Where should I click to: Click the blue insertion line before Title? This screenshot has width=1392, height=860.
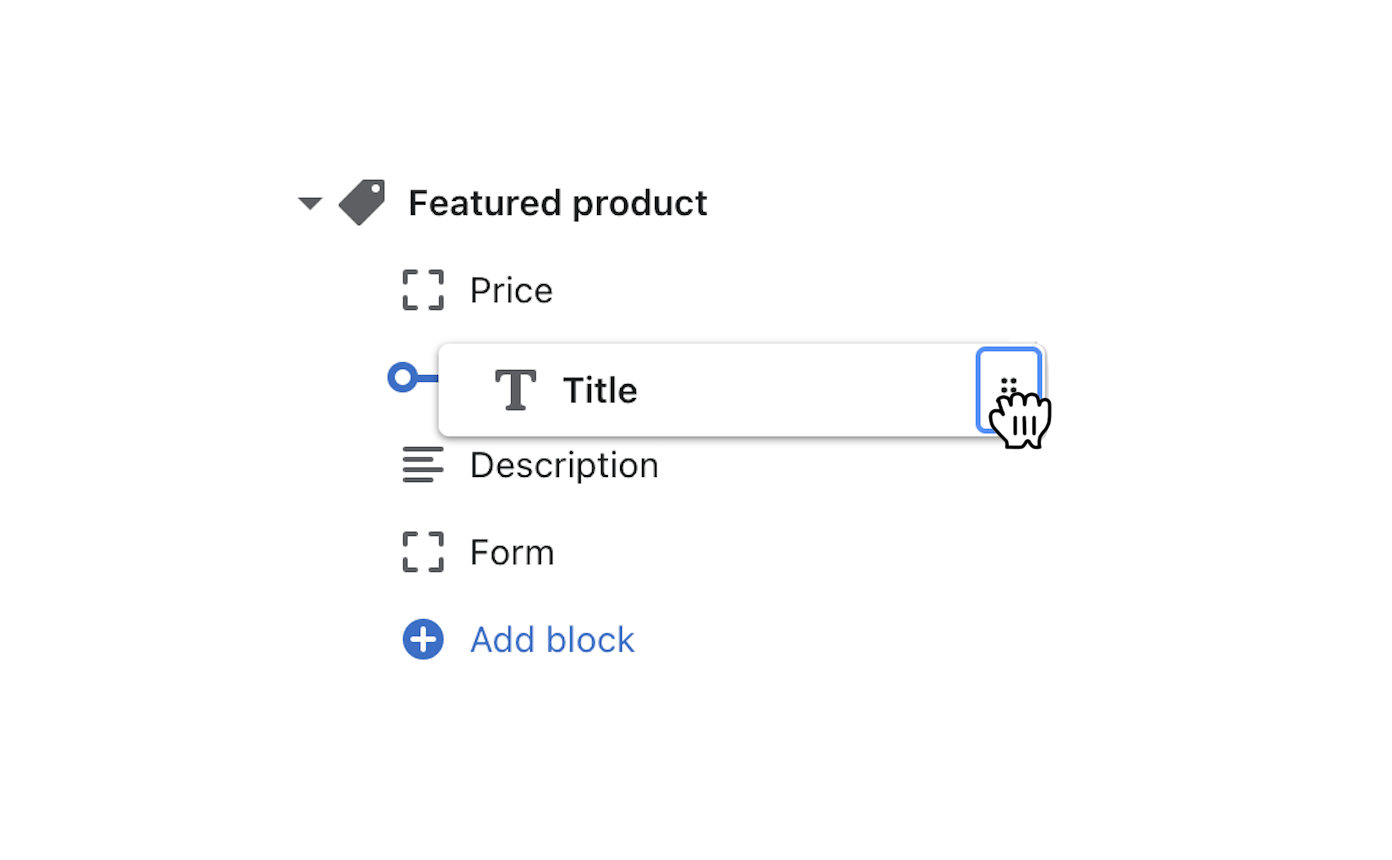pyautogui.click(x=427, y=378)
